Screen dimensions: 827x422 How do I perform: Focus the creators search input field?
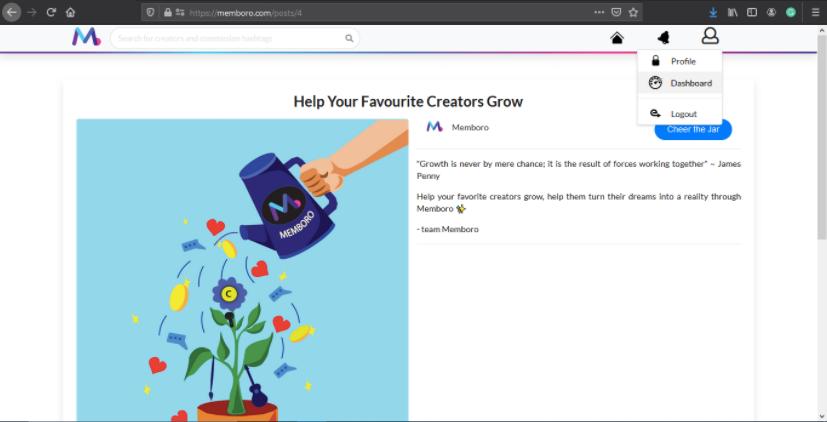235,38
